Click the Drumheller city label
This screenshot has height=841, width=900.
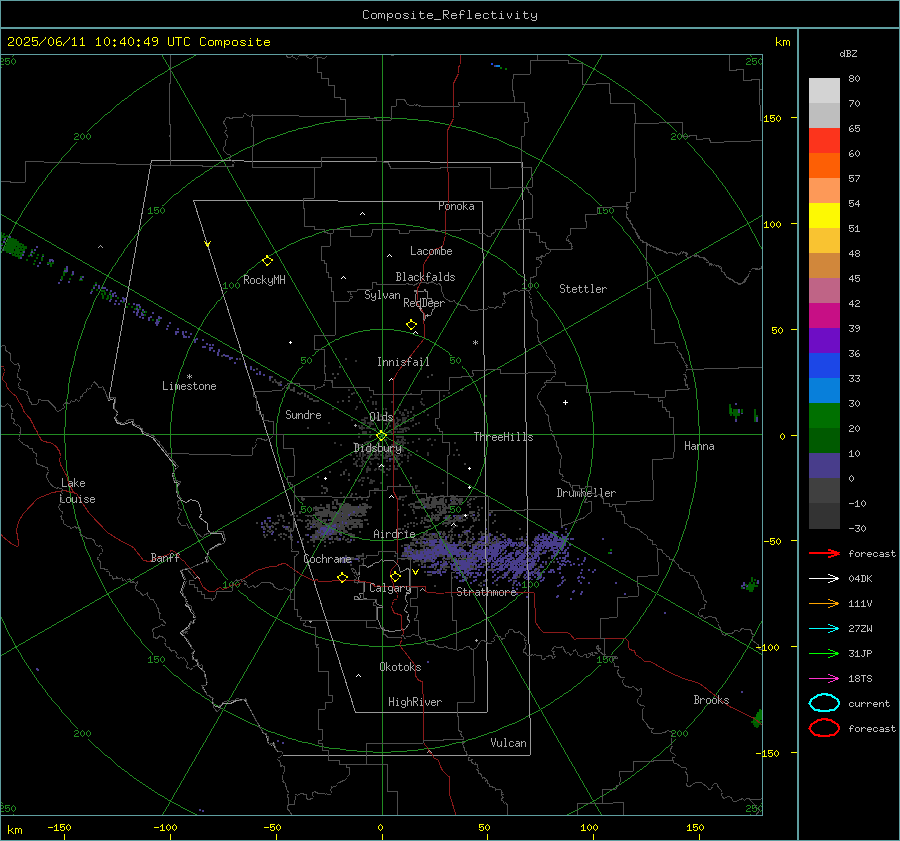[x=586, y=493]
